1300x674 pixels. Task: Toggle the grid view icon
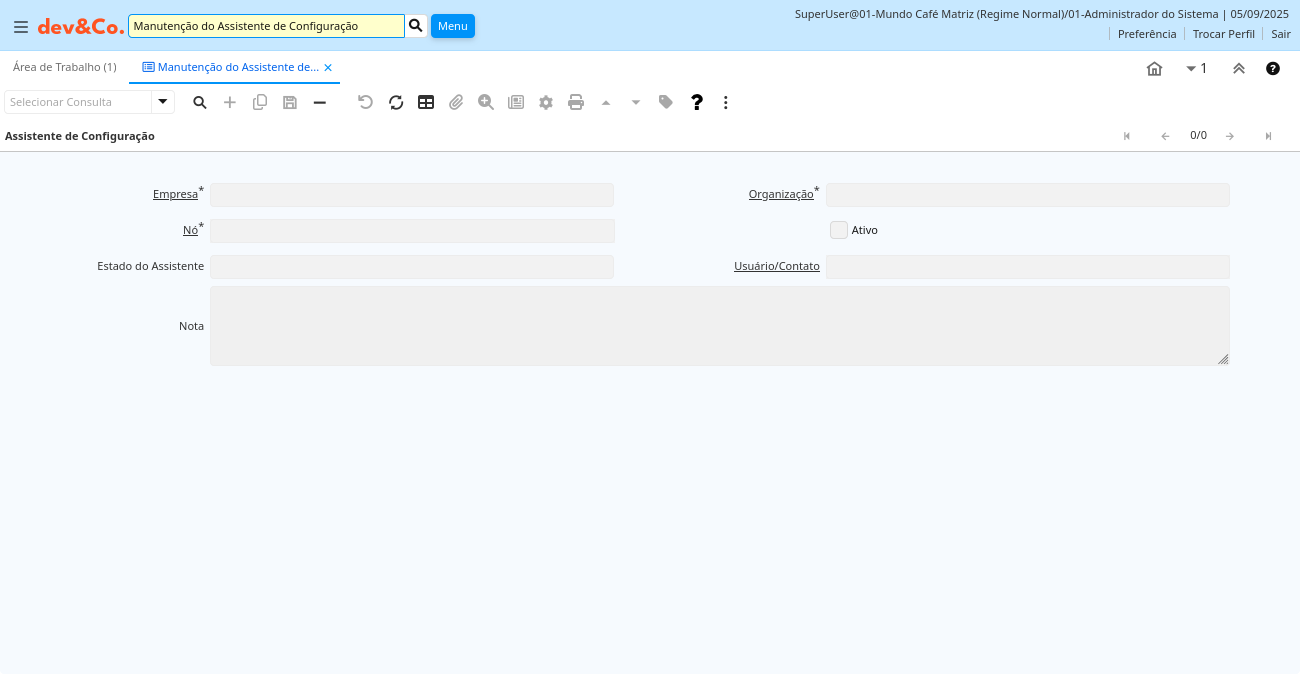(x=426, y=102)
